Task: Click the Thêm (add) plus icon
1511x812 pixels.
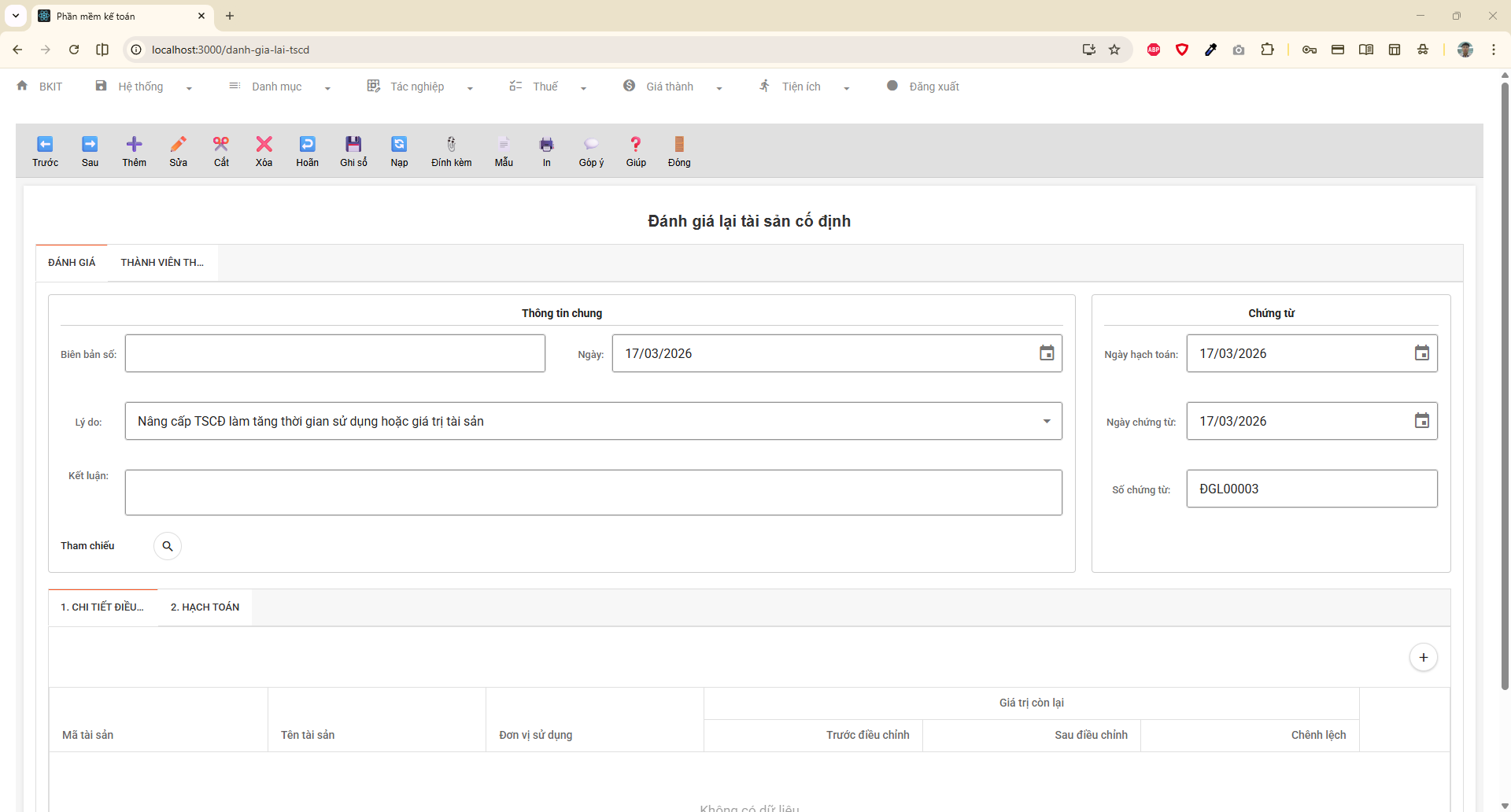Action: coord(134,145)
